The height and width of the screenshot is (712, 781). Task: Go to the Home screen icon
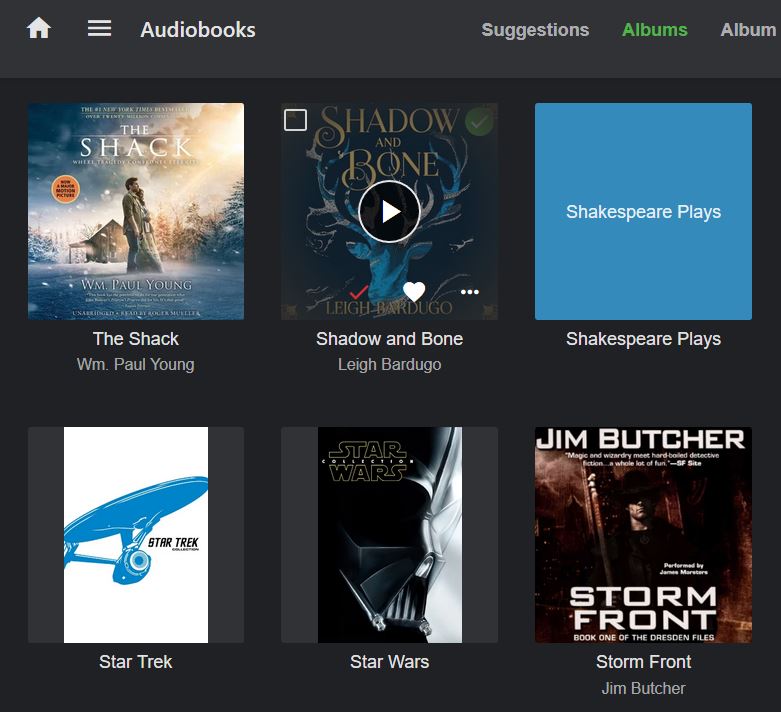click(x=39, y=28)
